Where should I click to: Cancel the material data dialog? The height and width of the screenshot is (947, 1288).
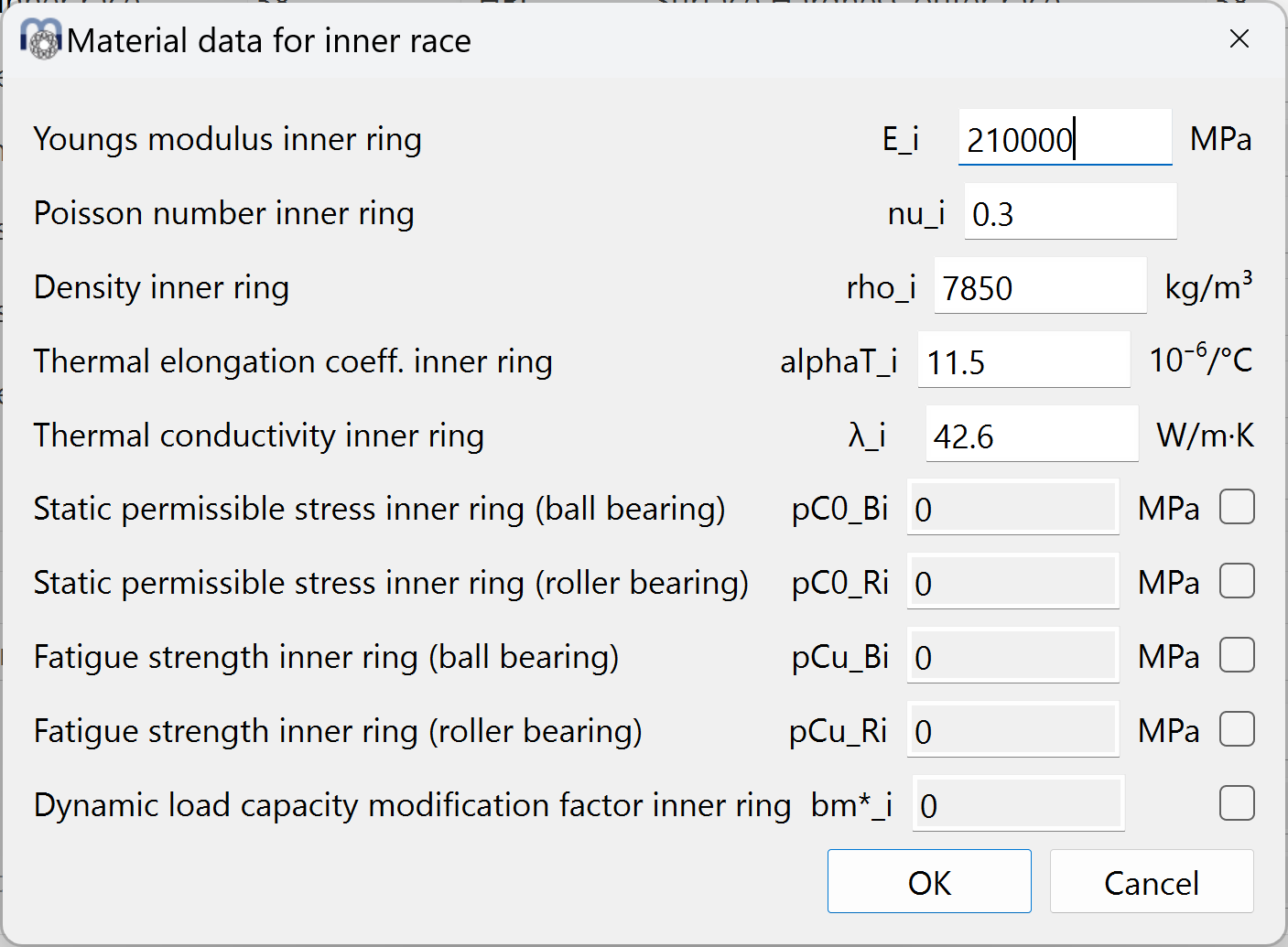click(x=1151, y=881)
